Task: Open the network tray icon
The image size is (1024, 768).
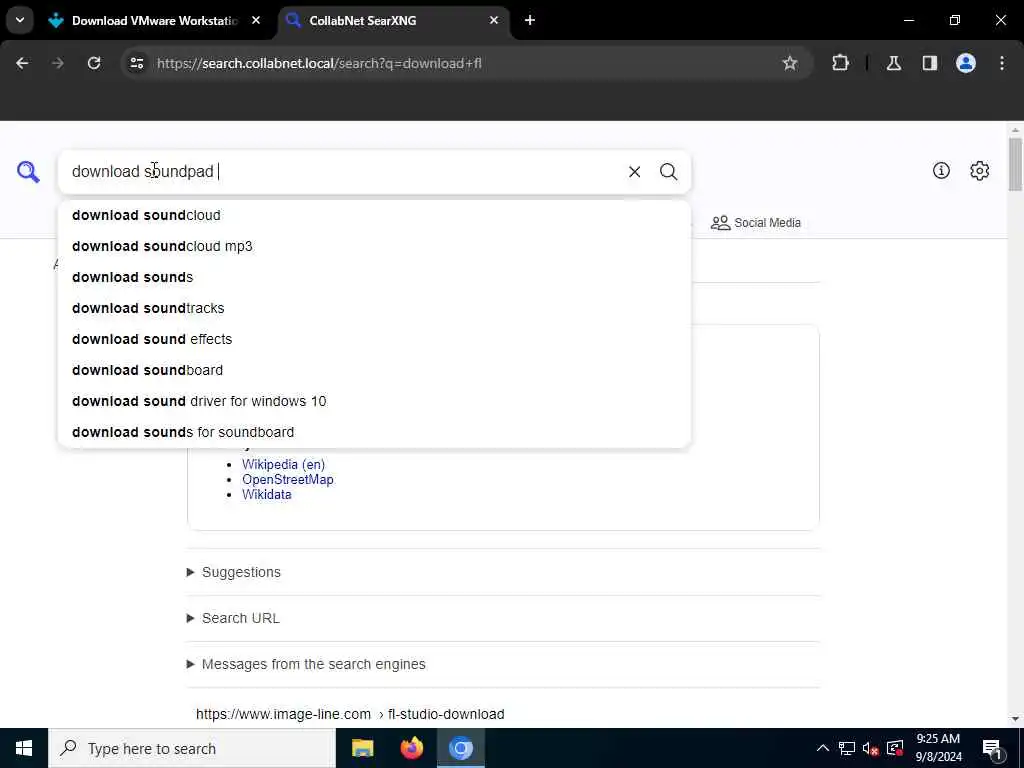Action: pyautogui.click(x=847, y=748)
